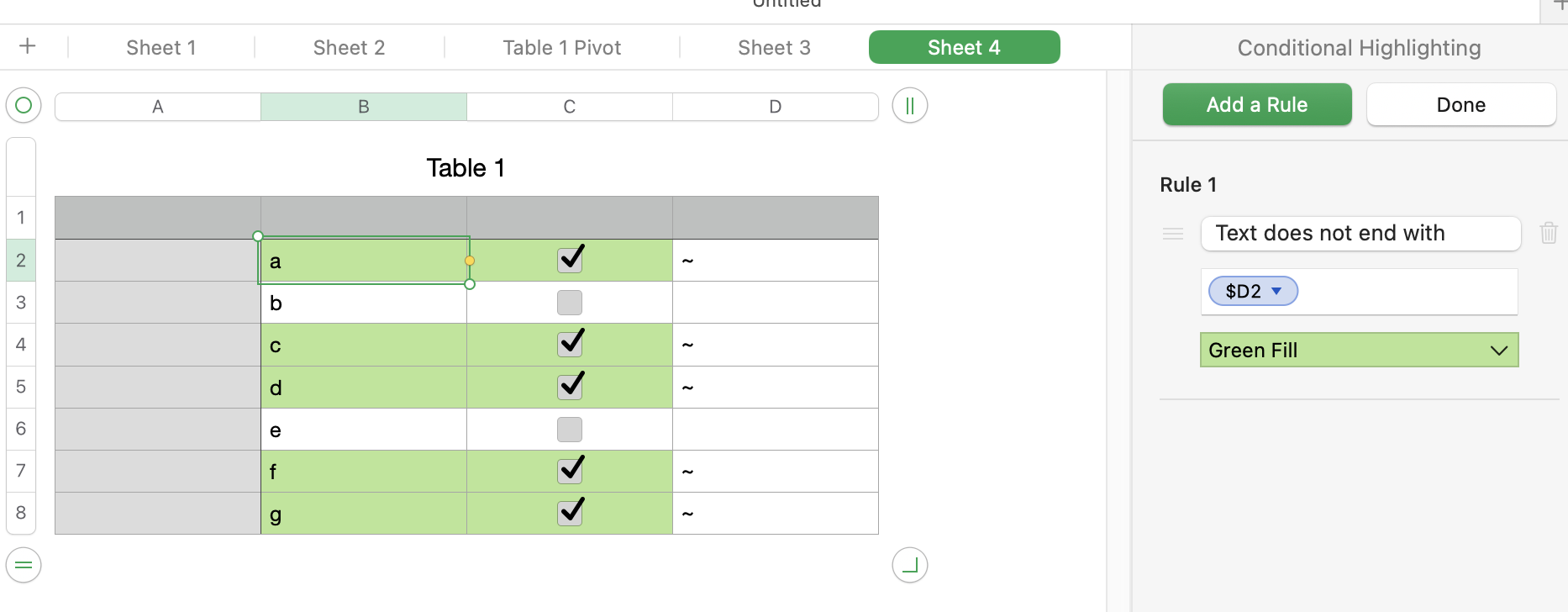This screenshot has width=1568, height=612.
Task: Click the Done button
Action: pos(1460,105)
